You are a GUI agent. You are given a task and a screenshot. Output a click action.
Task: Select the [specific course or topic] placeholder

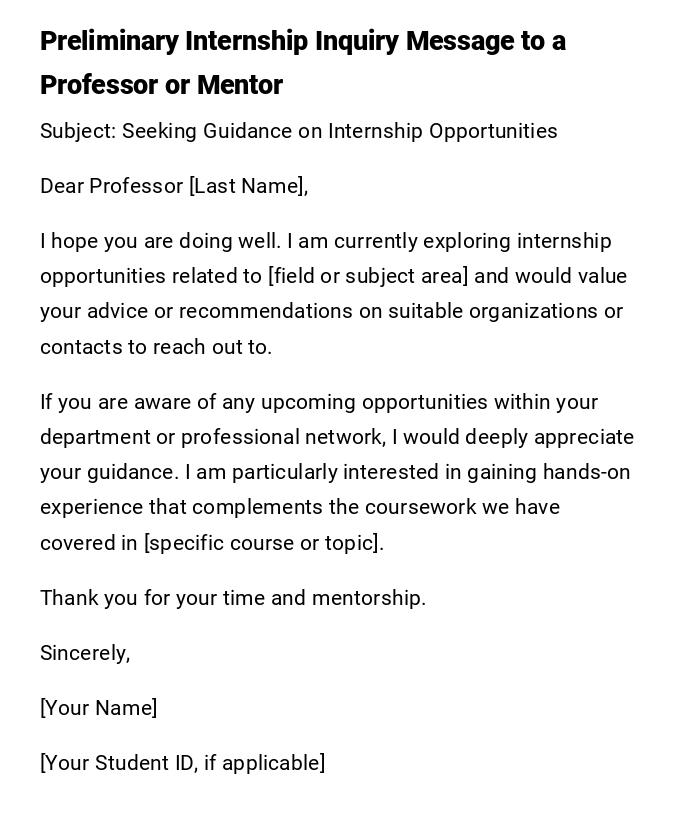coord(263,543)
